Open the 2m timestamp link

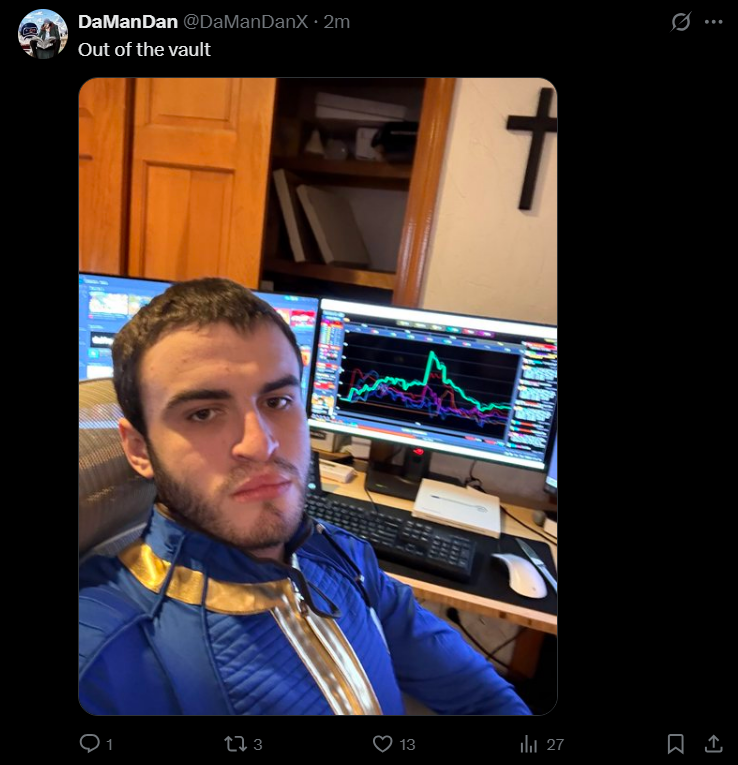pos(337,21)
